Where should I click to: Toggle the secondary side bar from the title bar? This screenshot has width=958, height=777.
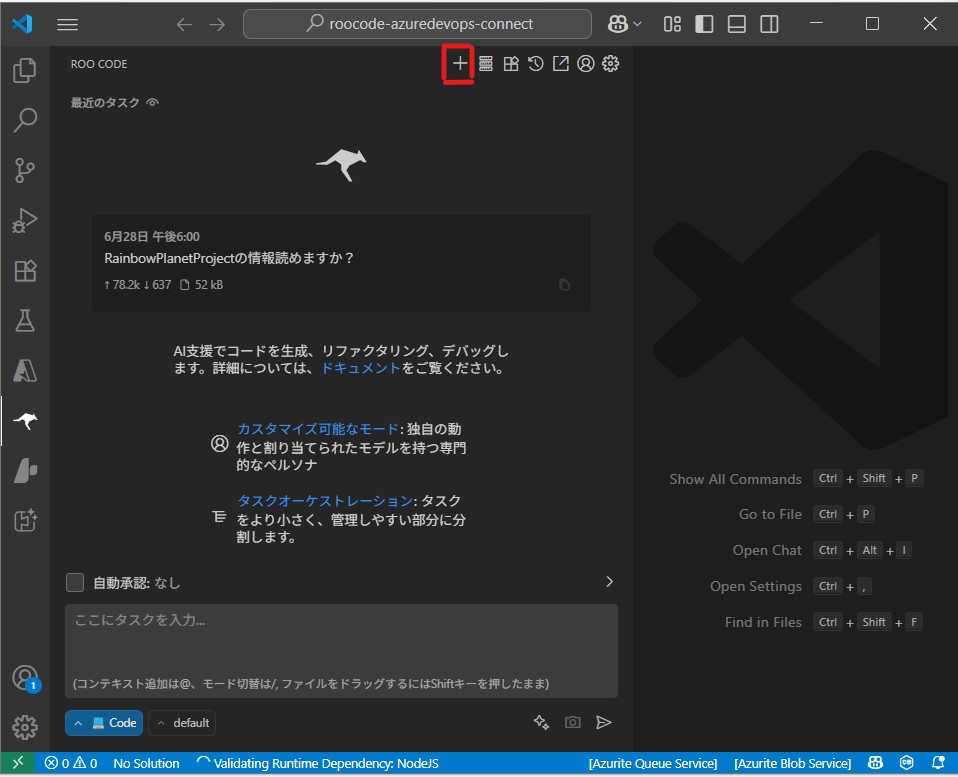pos(769,24)
